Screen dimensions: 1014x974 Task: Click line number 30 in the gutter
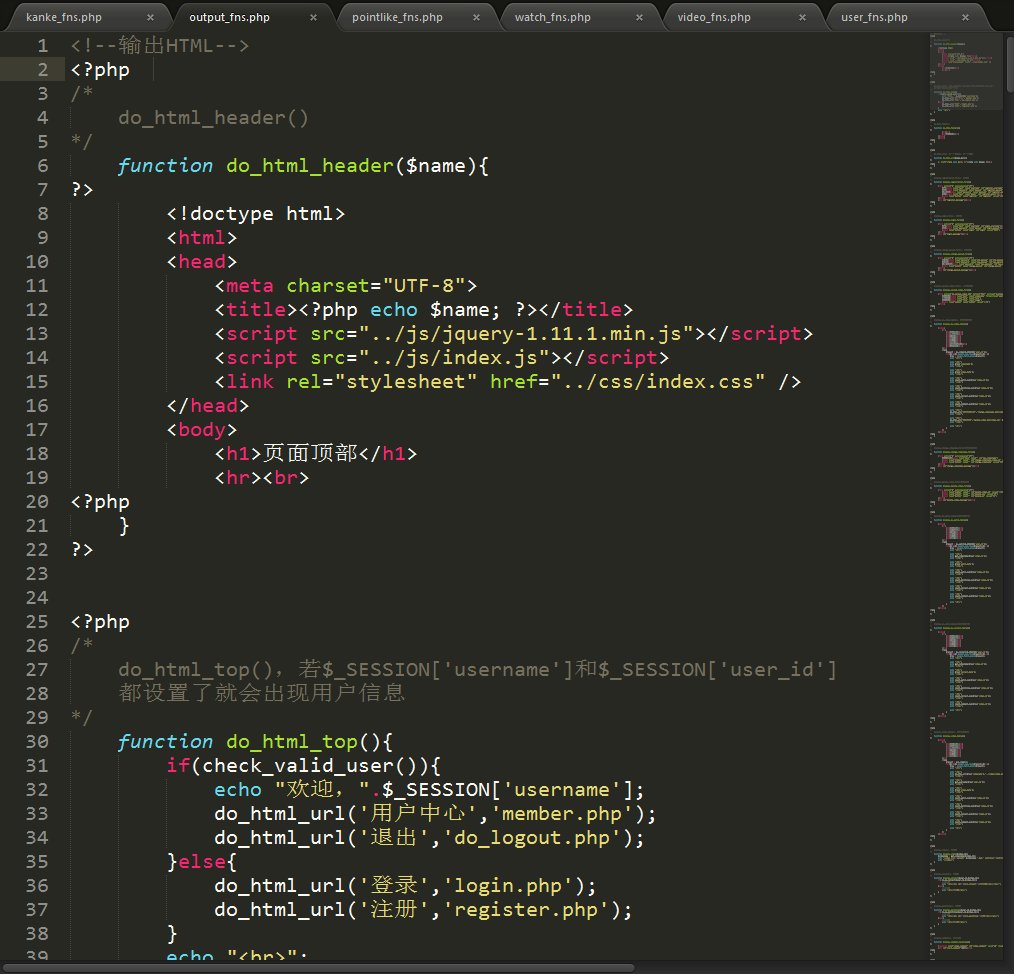(37, 741)
